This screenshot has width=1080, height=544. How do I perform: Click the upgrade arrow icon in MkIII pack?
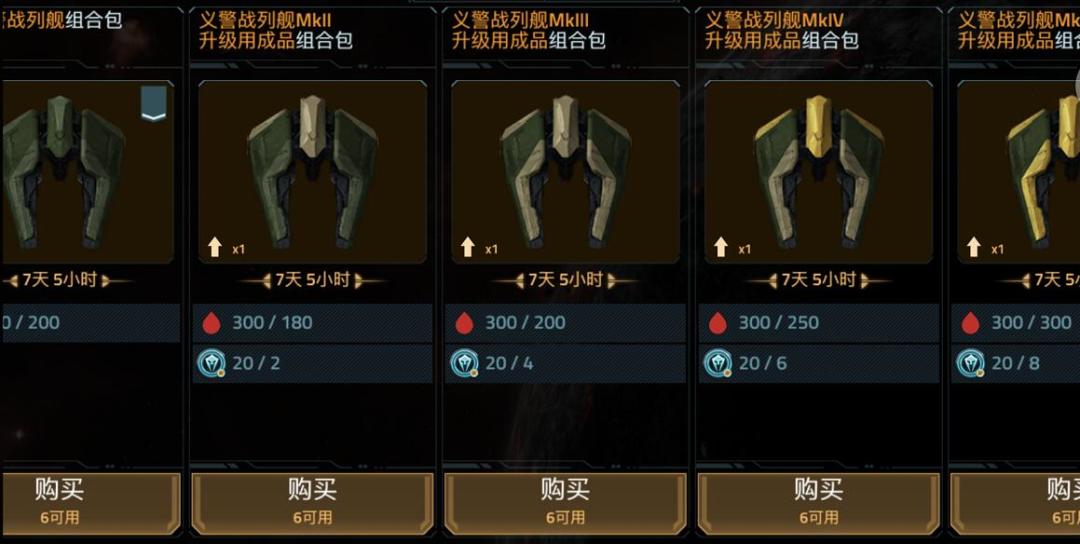tap(468, 247)
